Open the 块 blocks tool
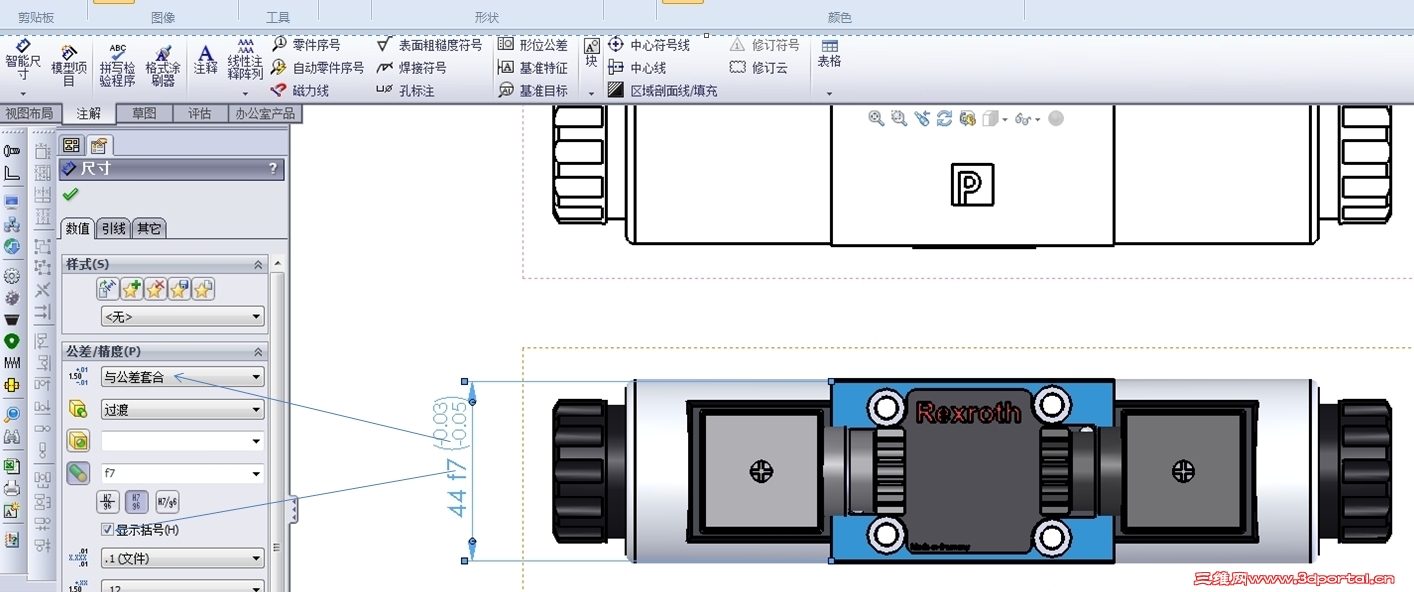 coord(591,53)
